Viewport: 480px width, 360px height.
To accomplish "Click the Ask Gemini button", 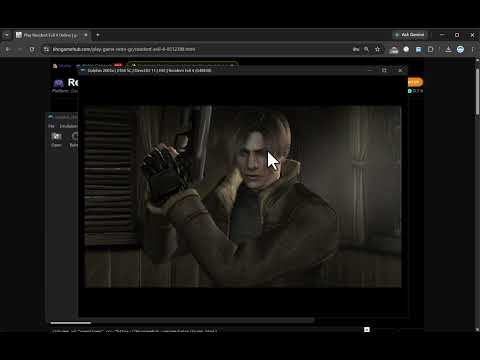I will pyautogui.click(x=410, y=35).
